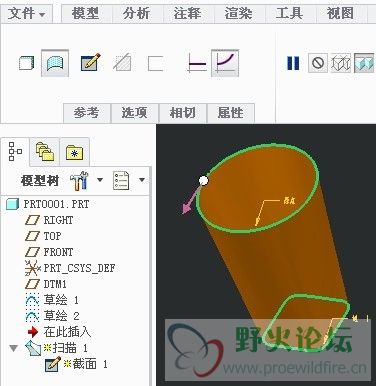Open model tree settings hammer icon
This screenshot has width=376, height=386.
pyautogui.click(x=79, y=181)
